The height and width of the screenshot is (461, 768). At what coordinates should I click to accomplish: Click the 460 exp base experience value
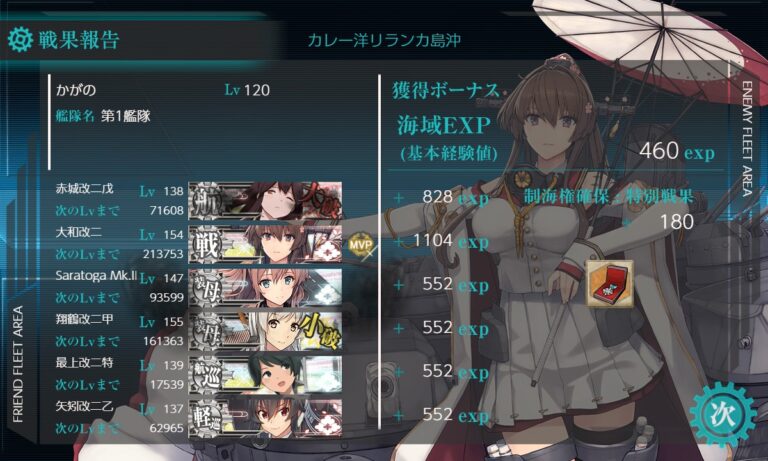point(677,151)
